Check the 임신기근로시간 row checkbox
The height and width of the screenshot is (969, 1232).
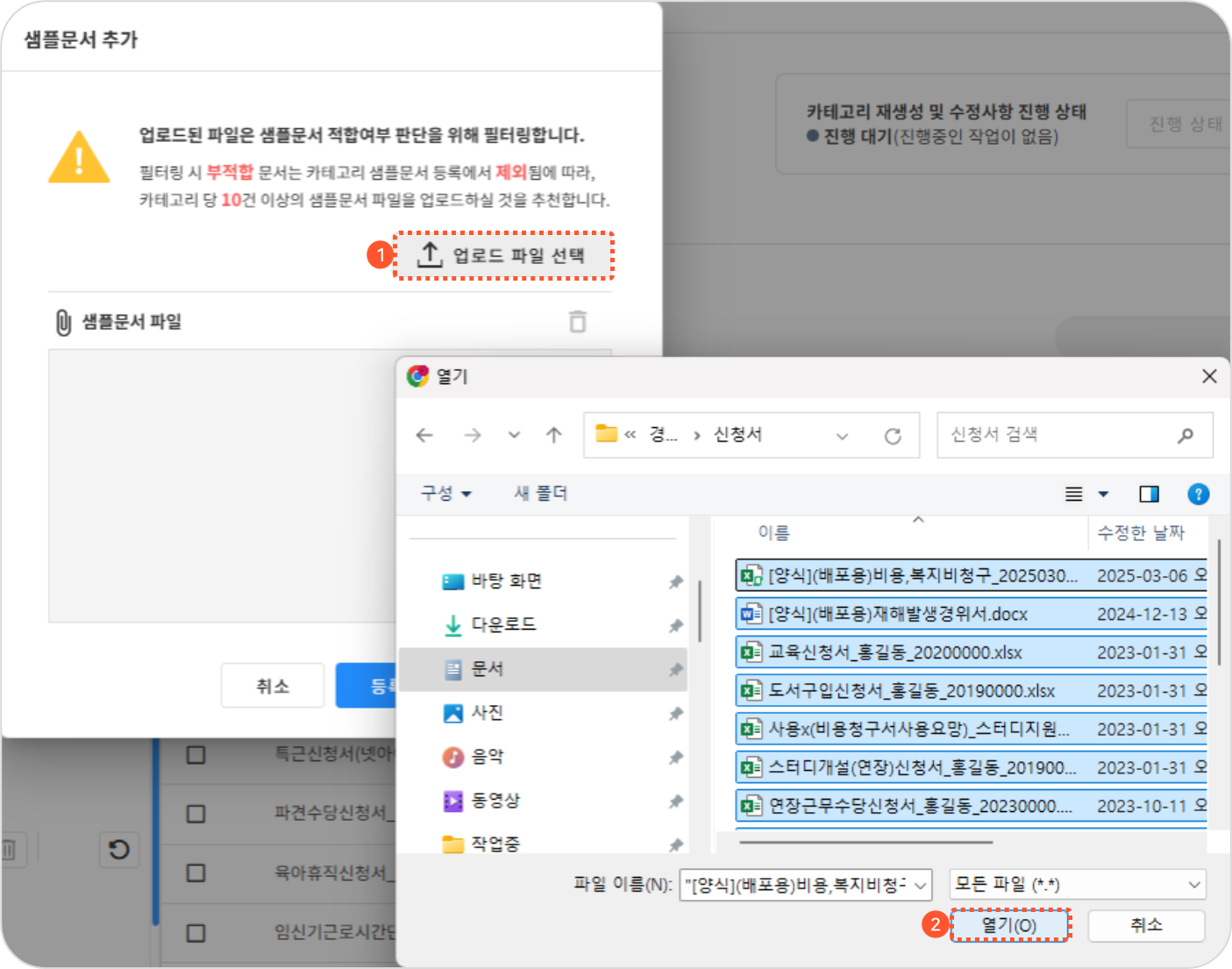(196, 932)
